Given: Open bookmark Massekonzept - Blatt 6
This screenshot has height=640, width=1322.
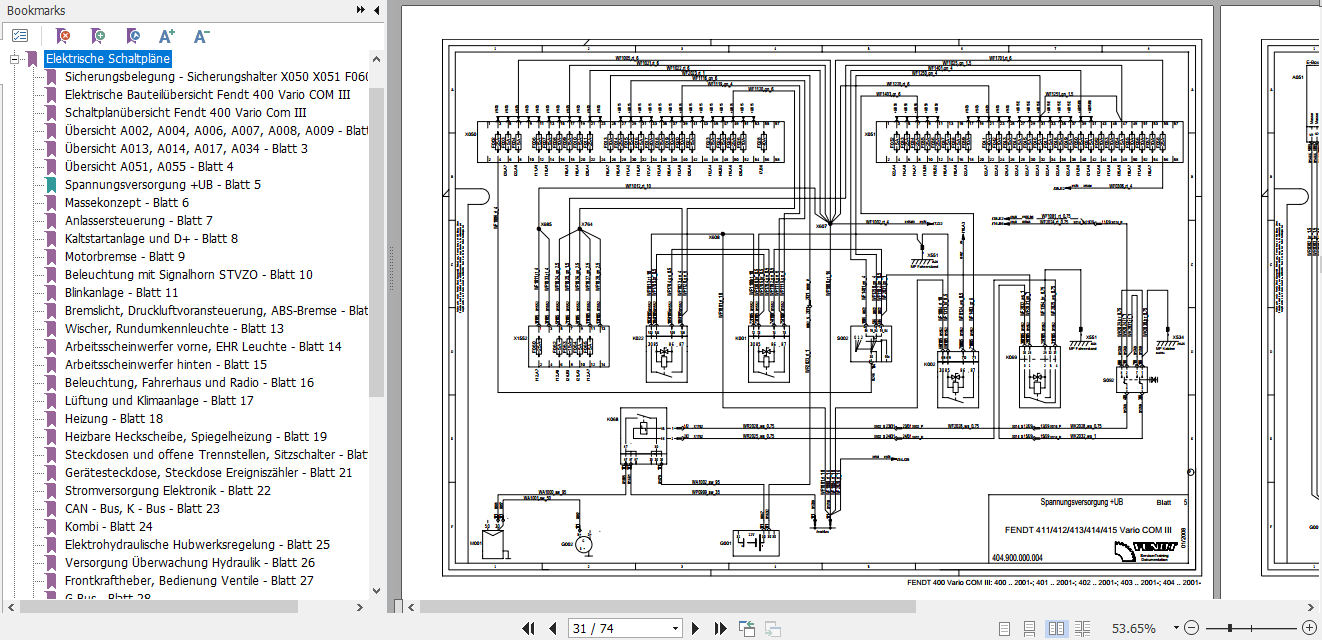Looking at the screenshot, I should [x=126, y=203].
